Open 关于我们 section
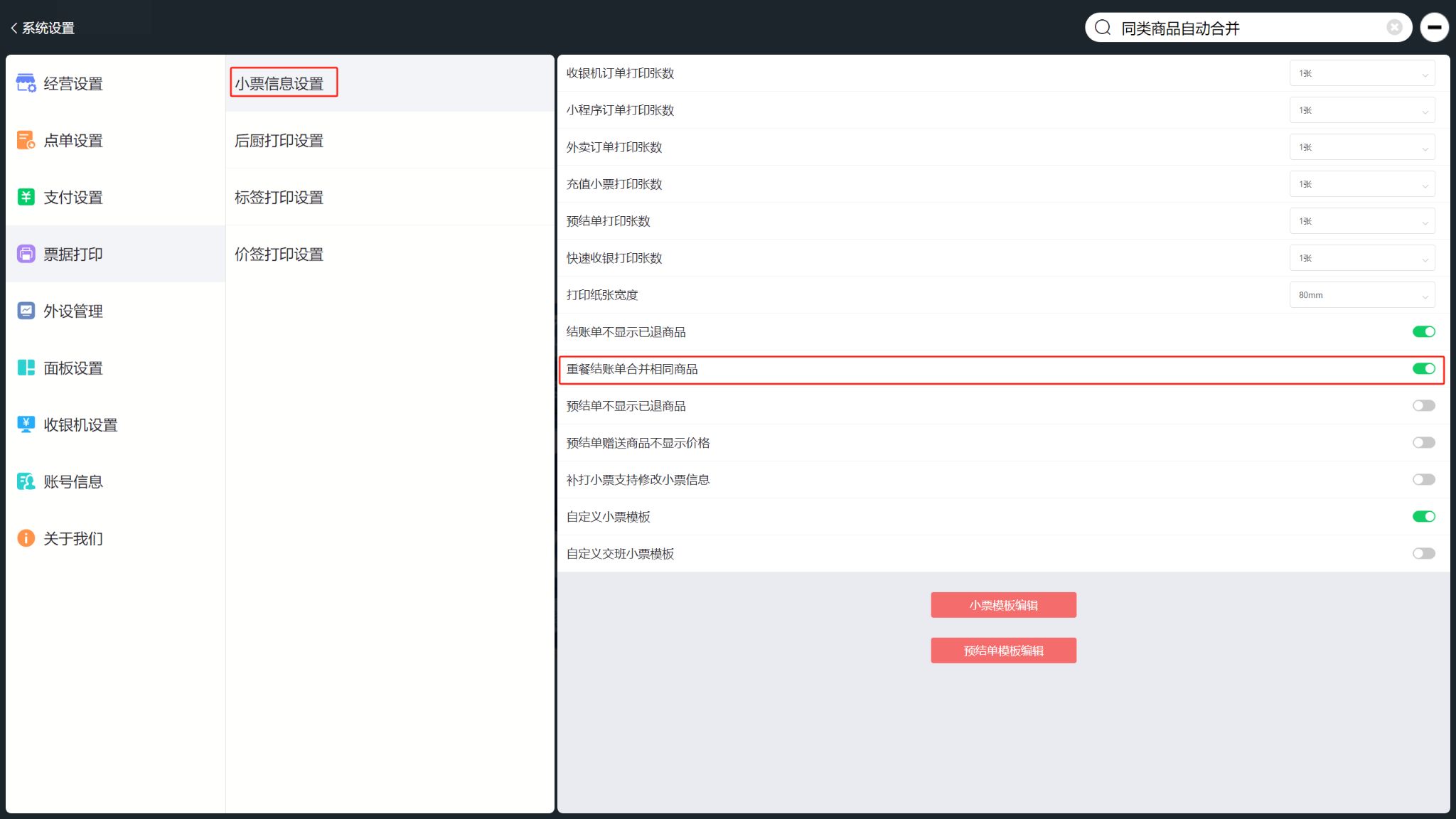The height and width of the screenshot is (819, 1456). (x=115, y=538)
